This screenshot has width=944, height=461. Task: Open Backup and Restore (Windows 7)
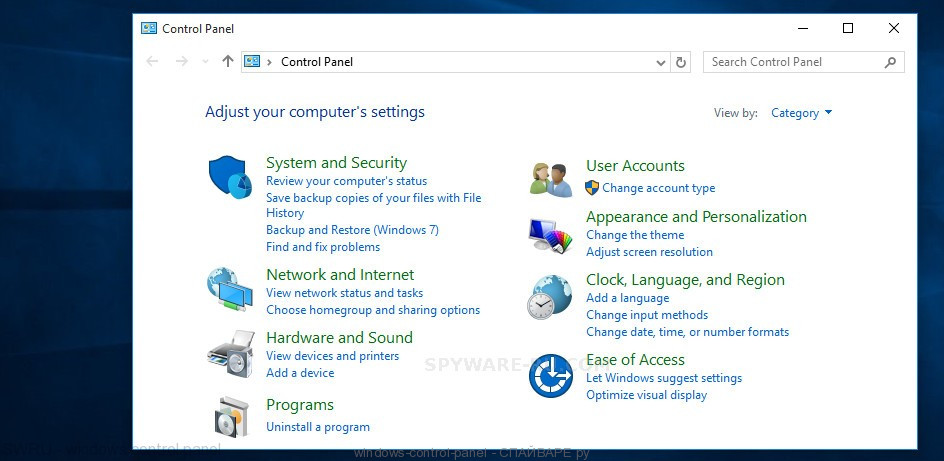[353, 230]
